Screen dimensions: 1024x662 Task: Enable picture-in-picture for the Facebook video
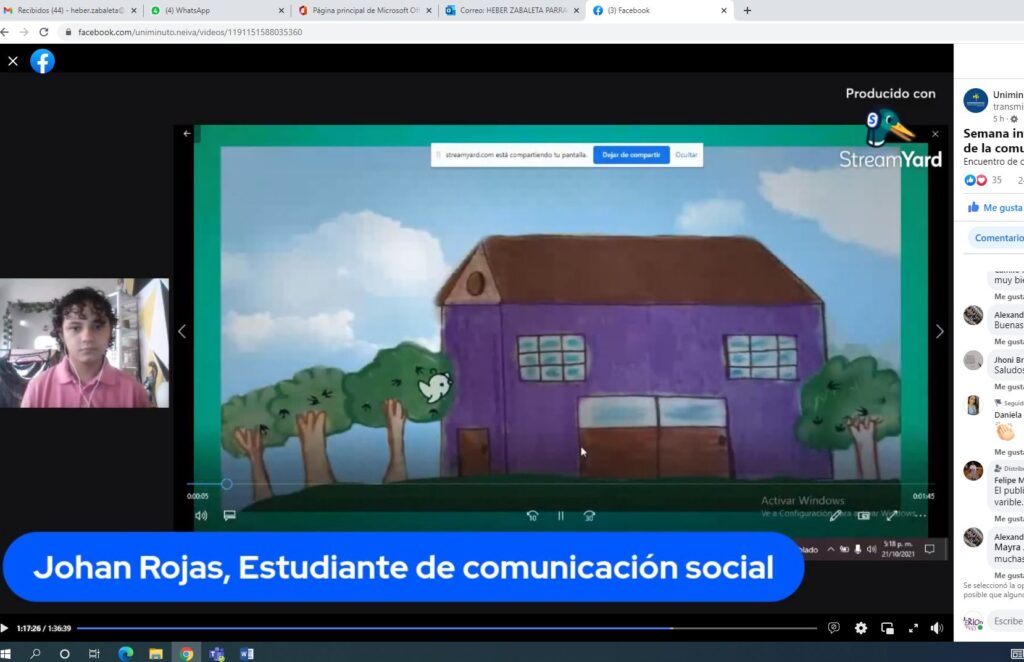click(887, 628)
